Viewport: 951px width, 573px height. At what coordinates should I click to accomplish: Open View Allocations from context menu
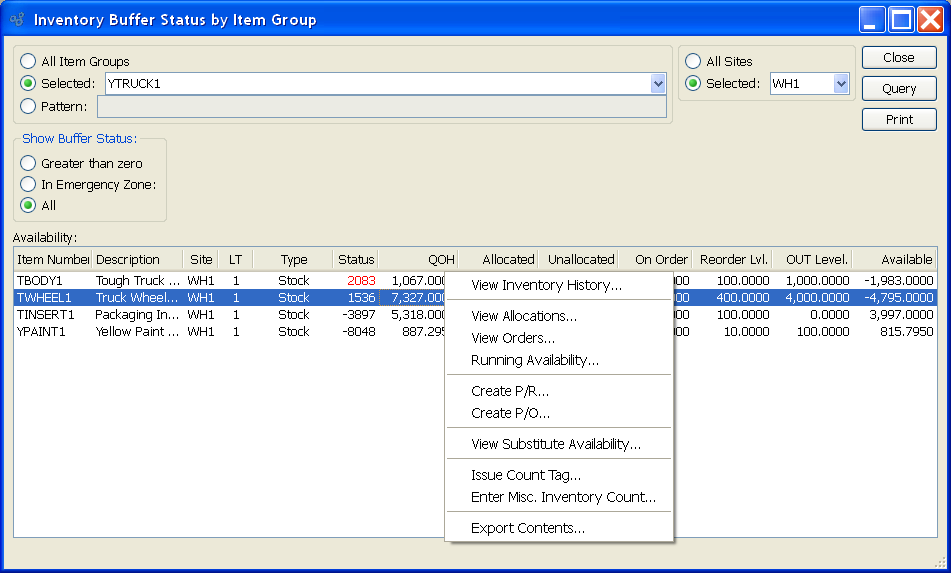(524, 317)
